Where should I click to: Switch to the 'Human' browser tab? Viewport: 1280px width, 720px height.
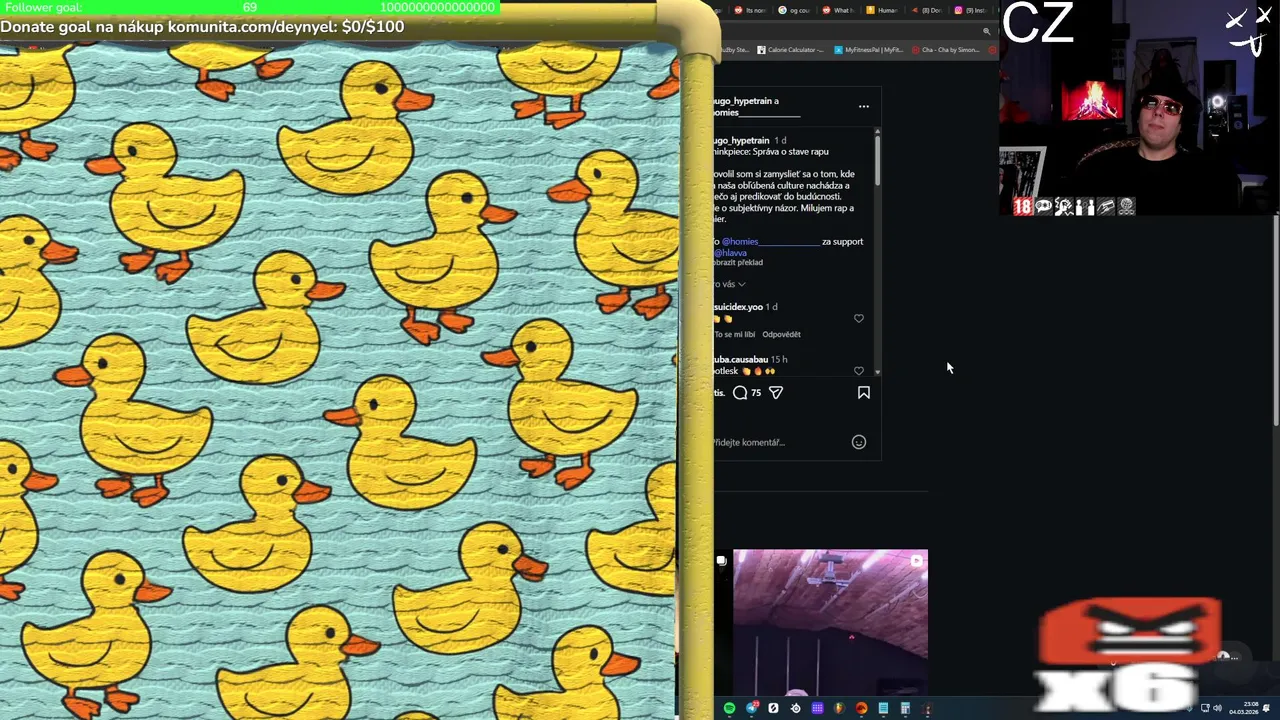tap(883, 10)
